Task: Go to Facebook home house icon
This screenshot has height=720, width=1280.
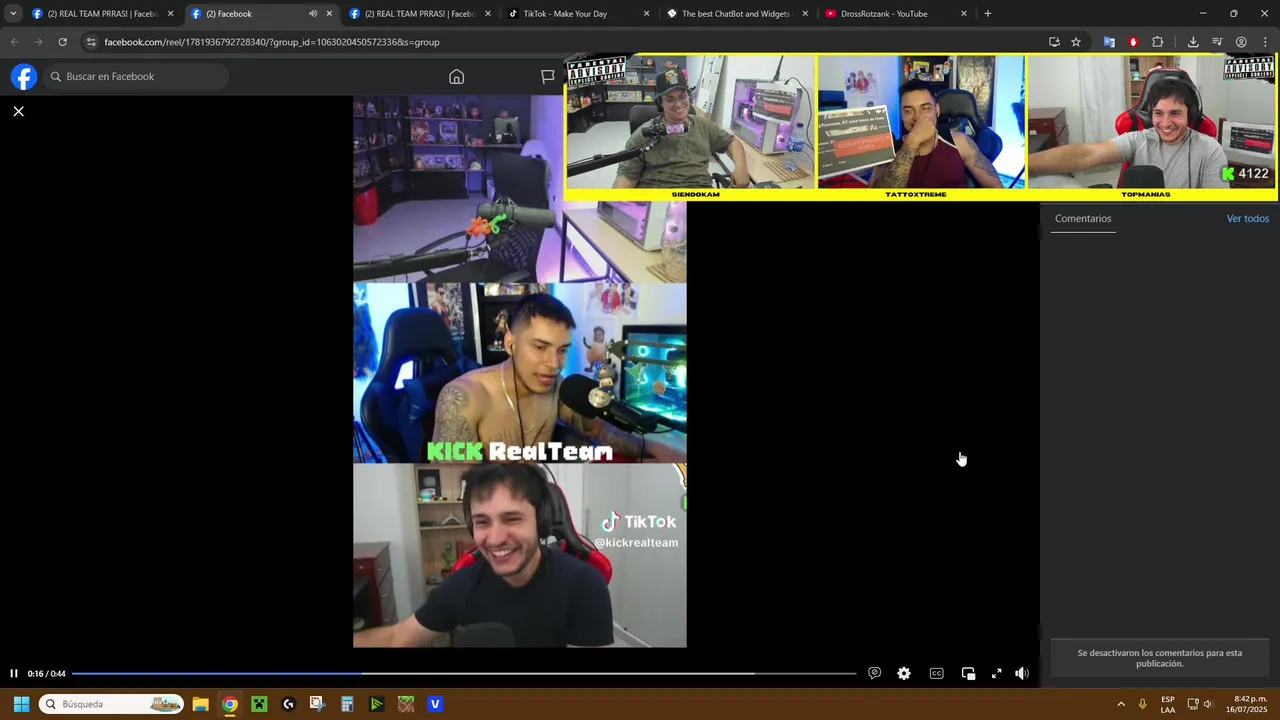Action: pos(456,77)
